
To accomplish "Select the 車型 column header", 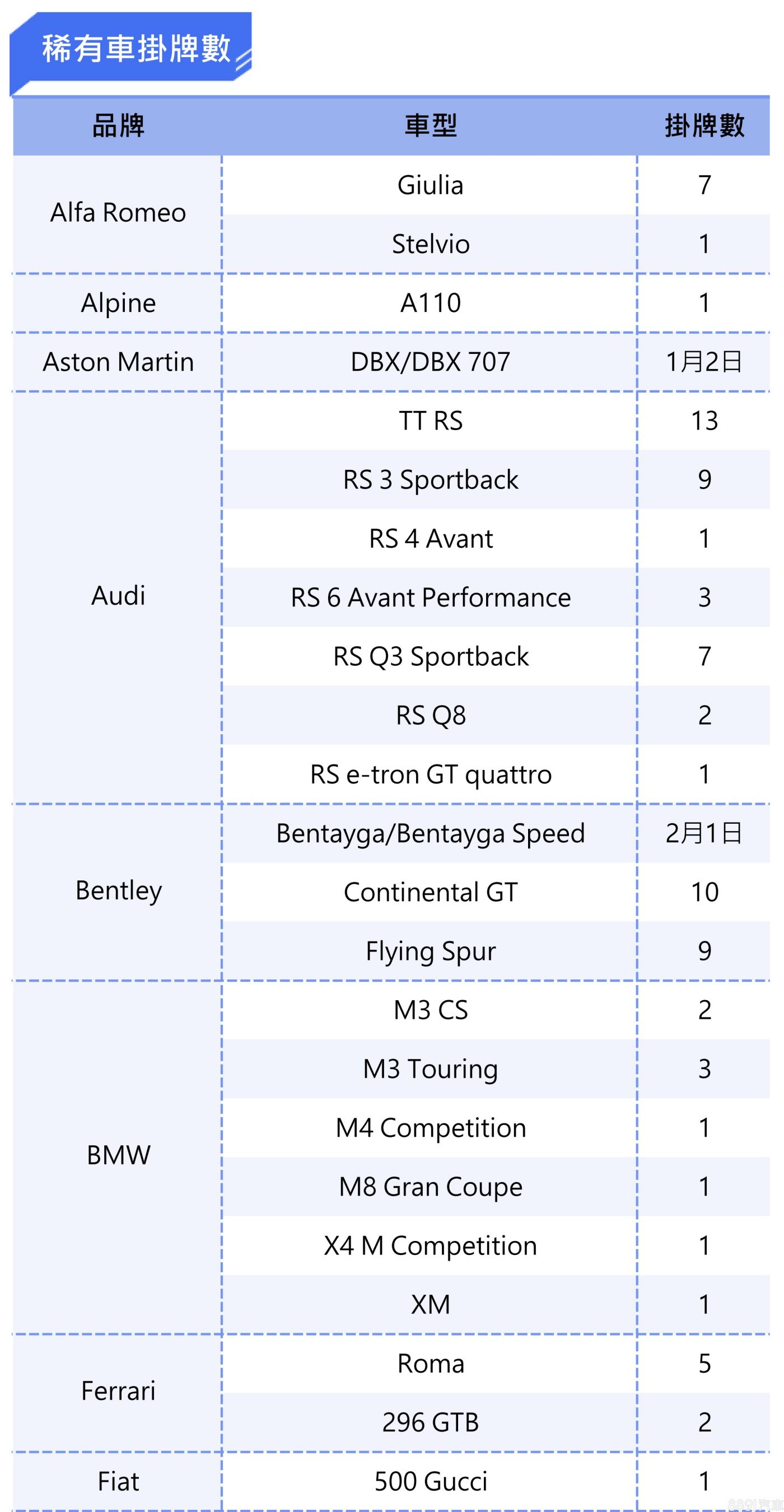I will click(430, 125).
